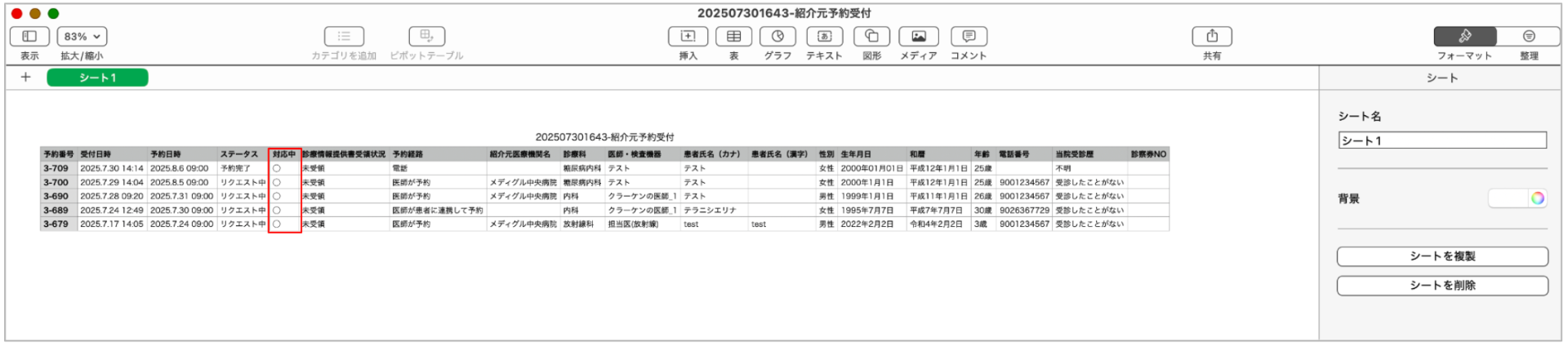This screenshot has width=1568, height=347.
Task: Click the シート名 input field
Action: click(x=1442, y=140)
